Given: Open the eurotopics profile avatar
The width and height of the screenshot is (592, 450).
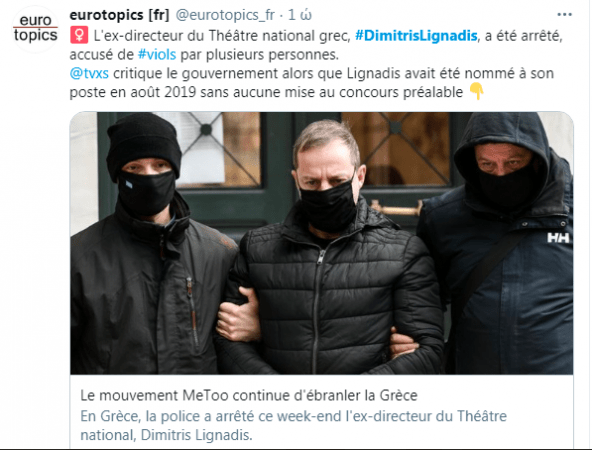Looking at the screenshot, I should (x=35, y=29).
